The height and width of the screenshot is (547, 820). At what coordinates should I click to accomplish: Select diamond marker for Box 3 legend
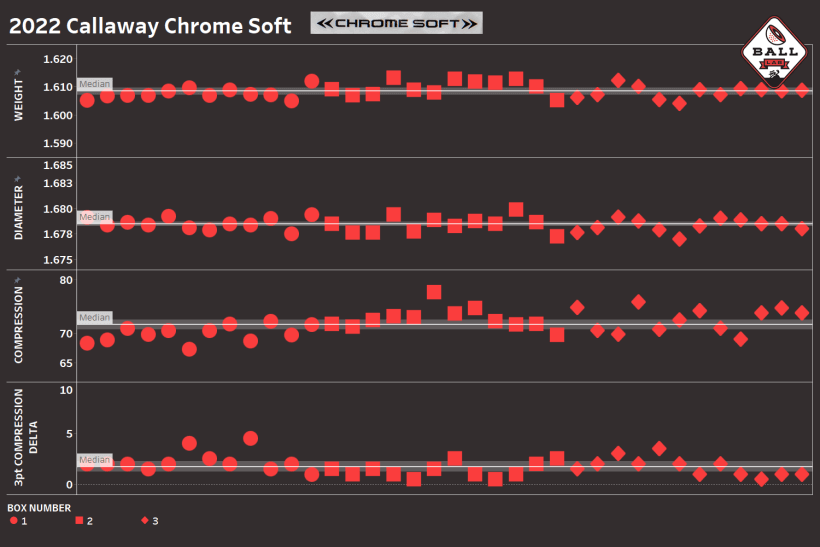(x=145, y=520)
